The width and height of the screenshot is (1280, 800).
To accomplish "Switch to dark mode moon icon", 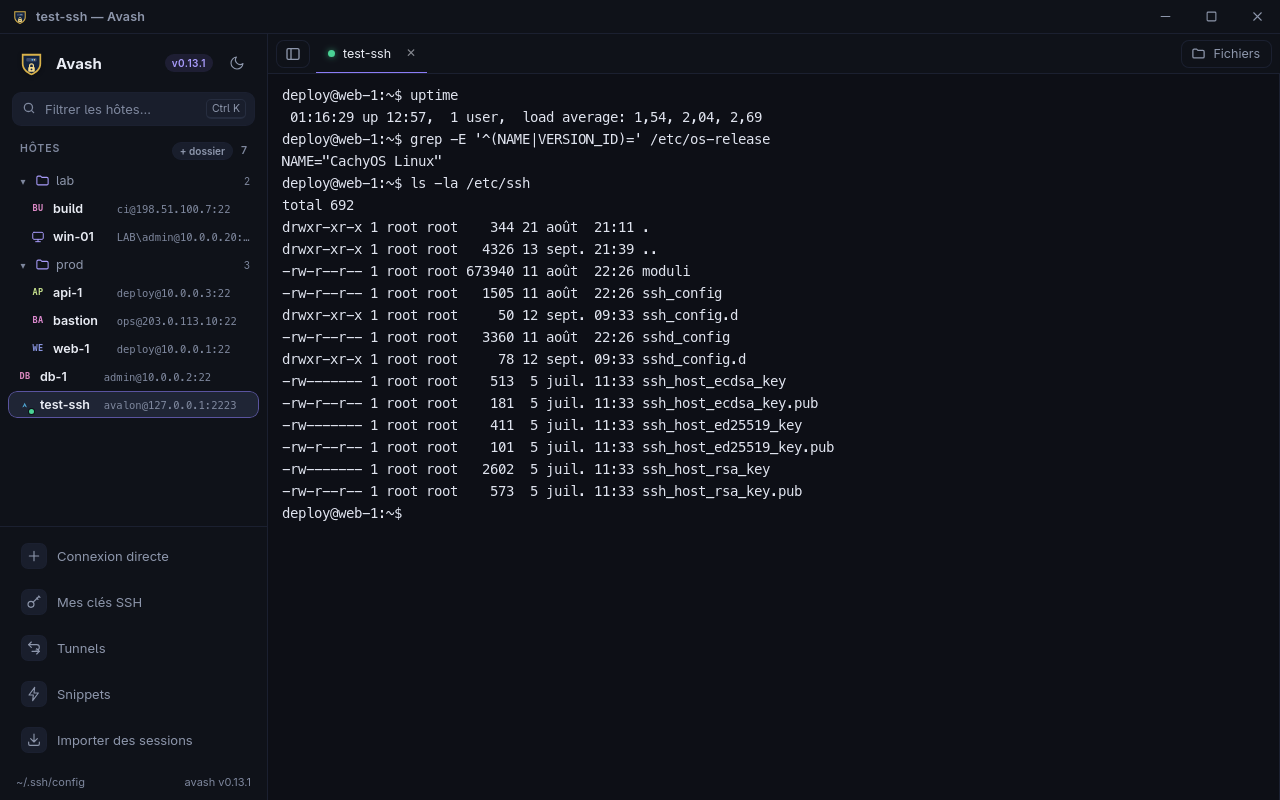I will click(x=237, y=63).
